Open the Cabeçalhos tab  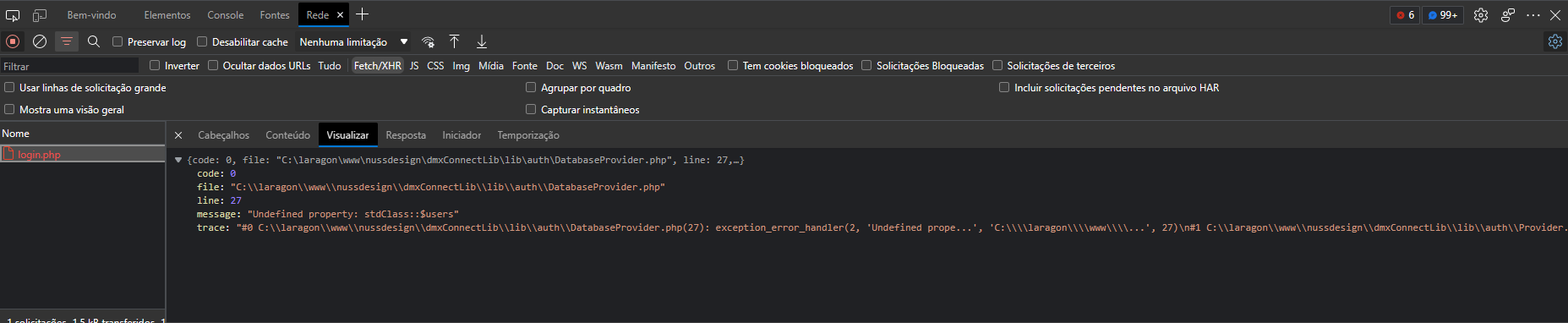click(224, 135)
